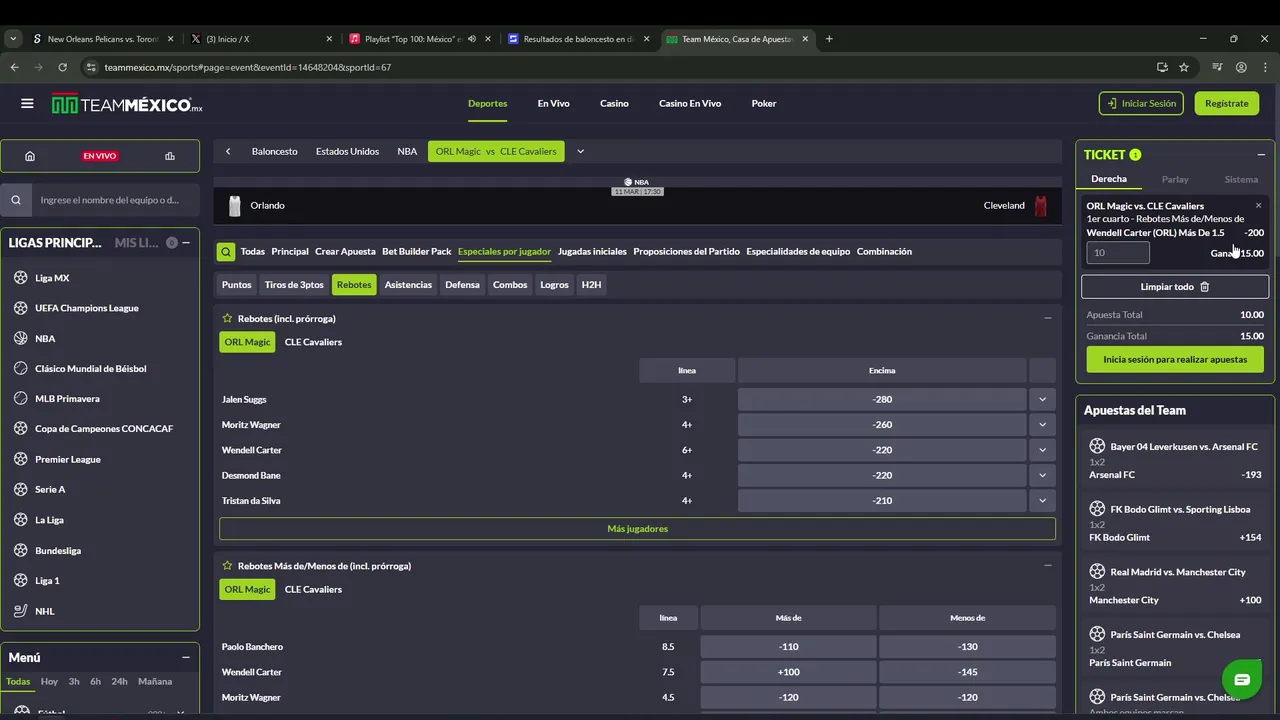Open the Bet Builder Pack tab
This screenshot has height=720, width=1280.
click(417, 252)
